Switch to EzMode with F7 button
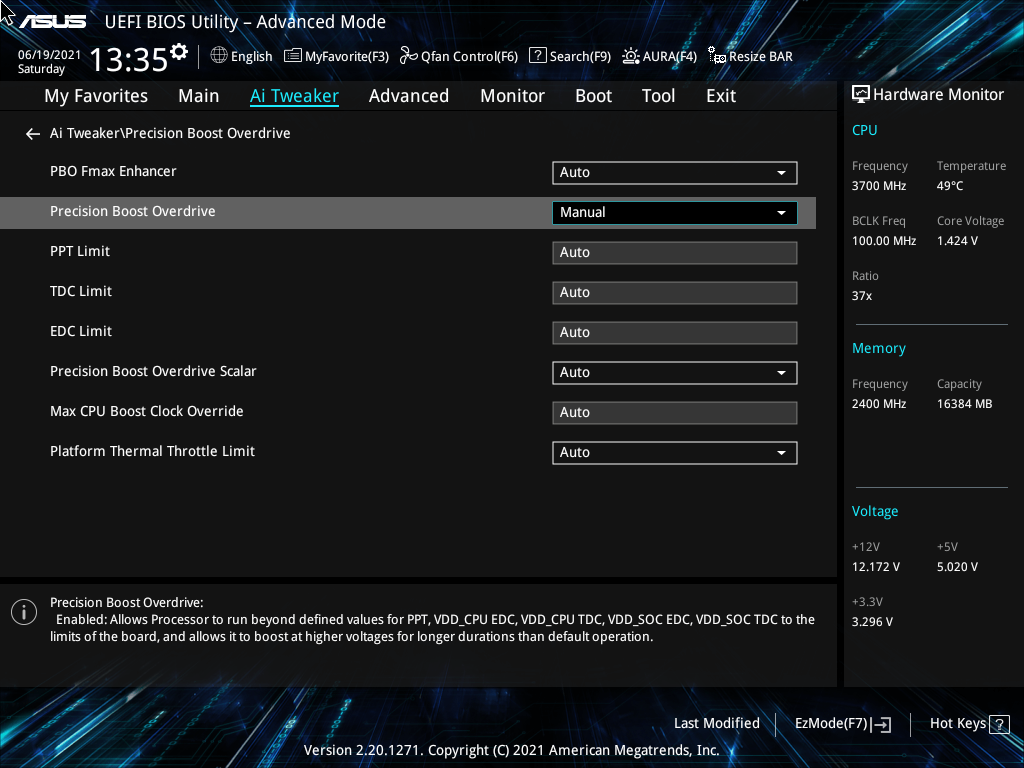The width and height of the screenshot is (1024, 768). pos(842,723)
